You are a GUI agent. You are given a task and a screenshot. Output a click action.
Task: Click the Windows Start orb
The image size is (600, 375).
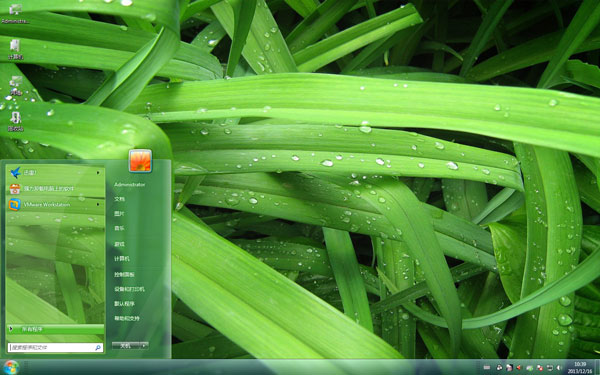click(11, 367)
